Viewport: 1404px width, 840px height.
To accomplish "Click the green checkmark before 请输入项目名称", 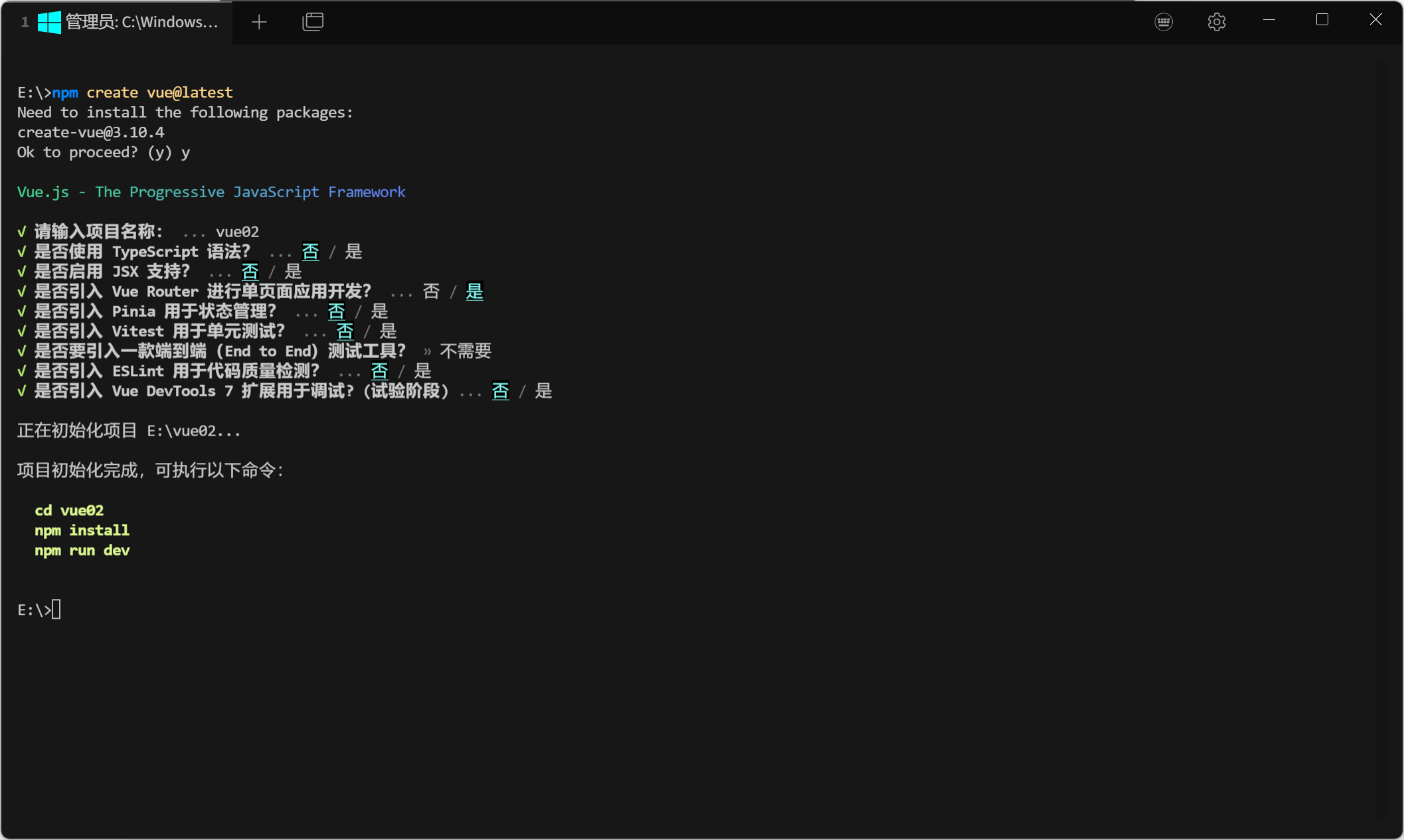I will tap(22, 231).
